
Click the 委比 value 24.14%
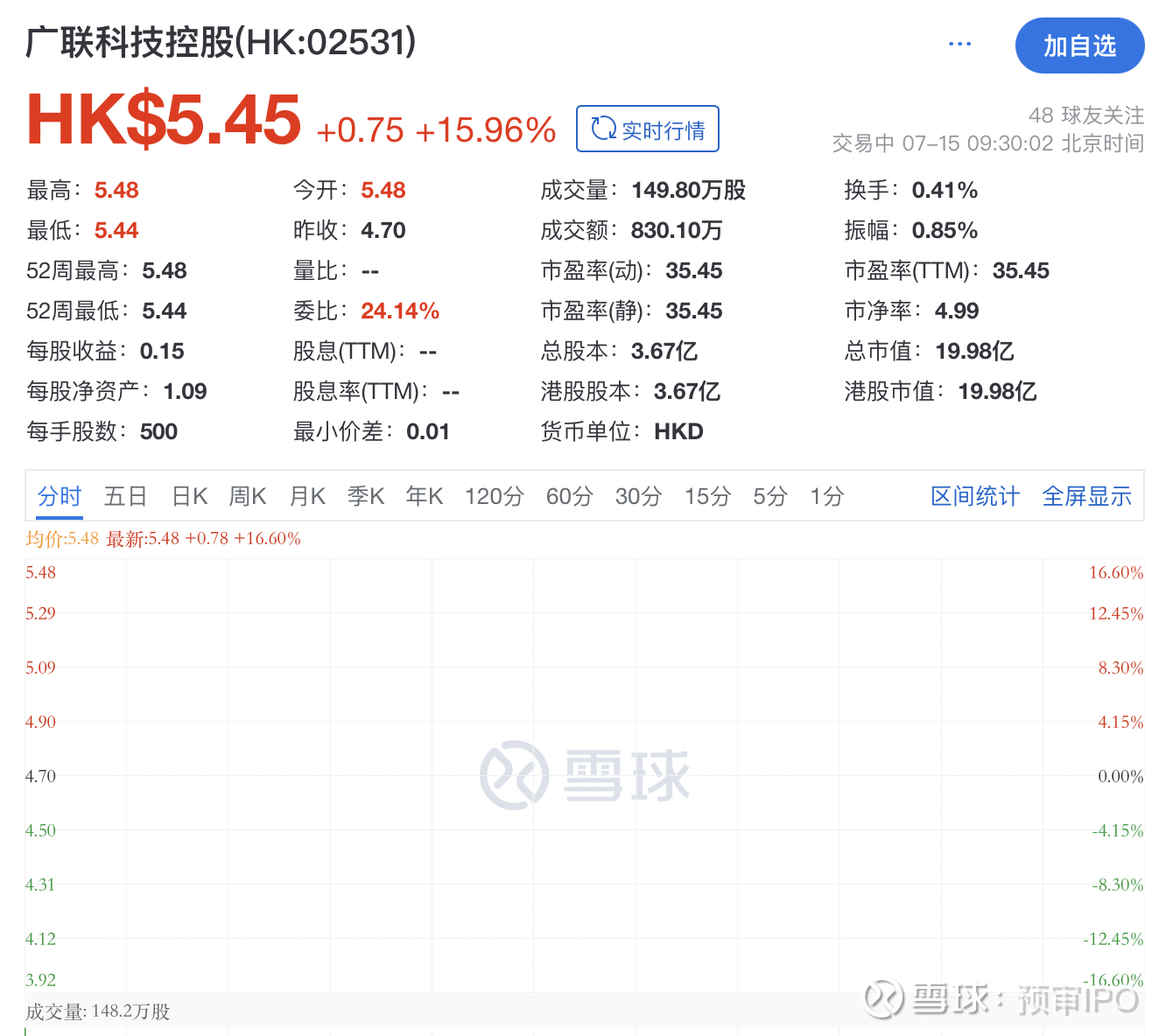click(x=400, y=311)
